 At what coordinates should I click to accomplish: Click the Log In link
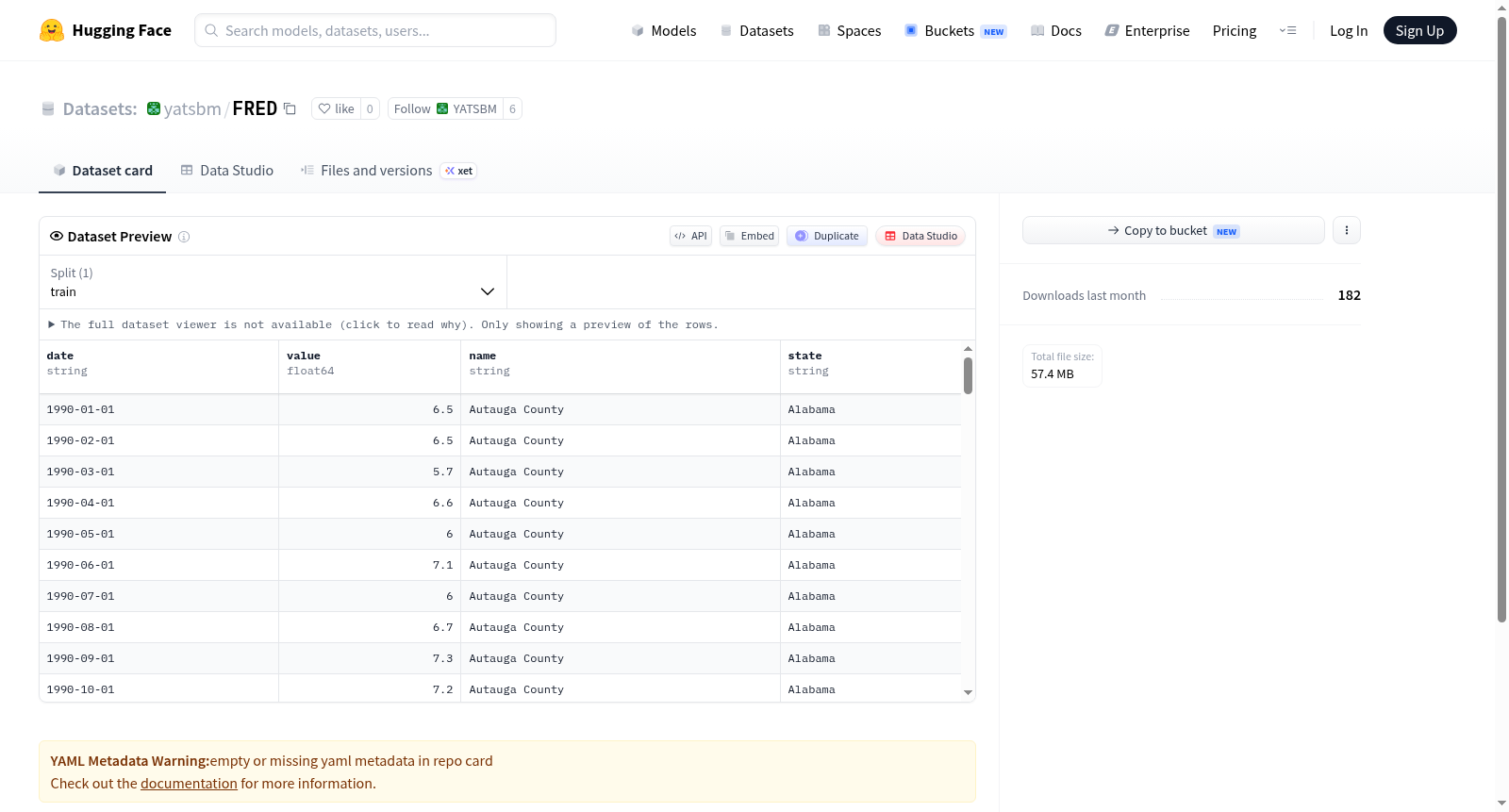1349,30
